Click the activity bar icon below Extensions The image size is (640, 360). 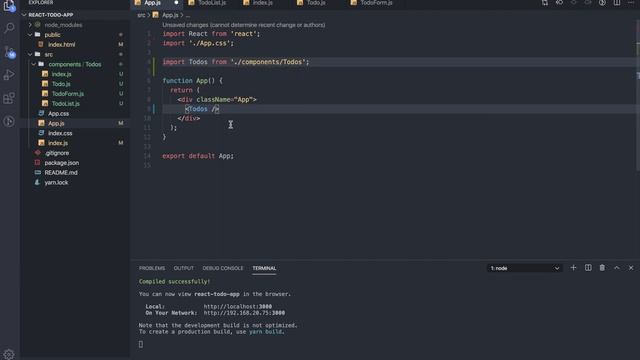pos(9,121)
